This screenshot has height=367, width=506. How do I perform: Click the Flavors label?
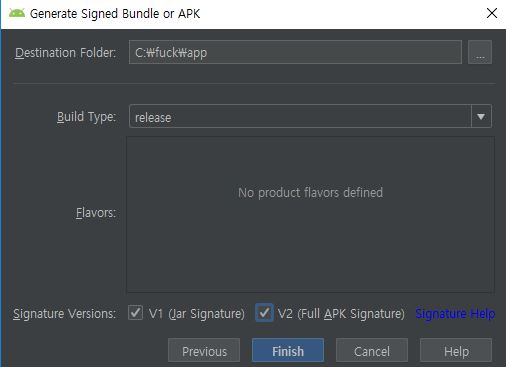point(96,213)
